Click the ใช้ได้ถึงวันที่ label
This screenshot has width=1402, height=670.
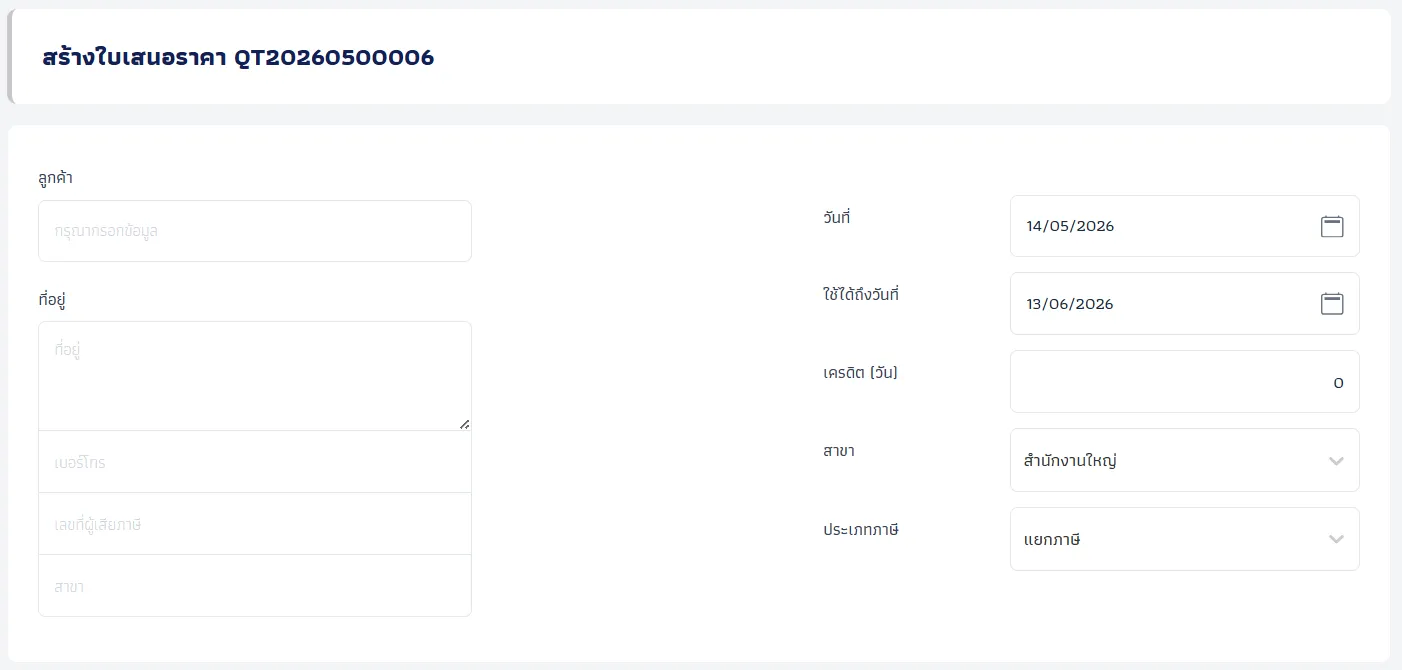861,295
